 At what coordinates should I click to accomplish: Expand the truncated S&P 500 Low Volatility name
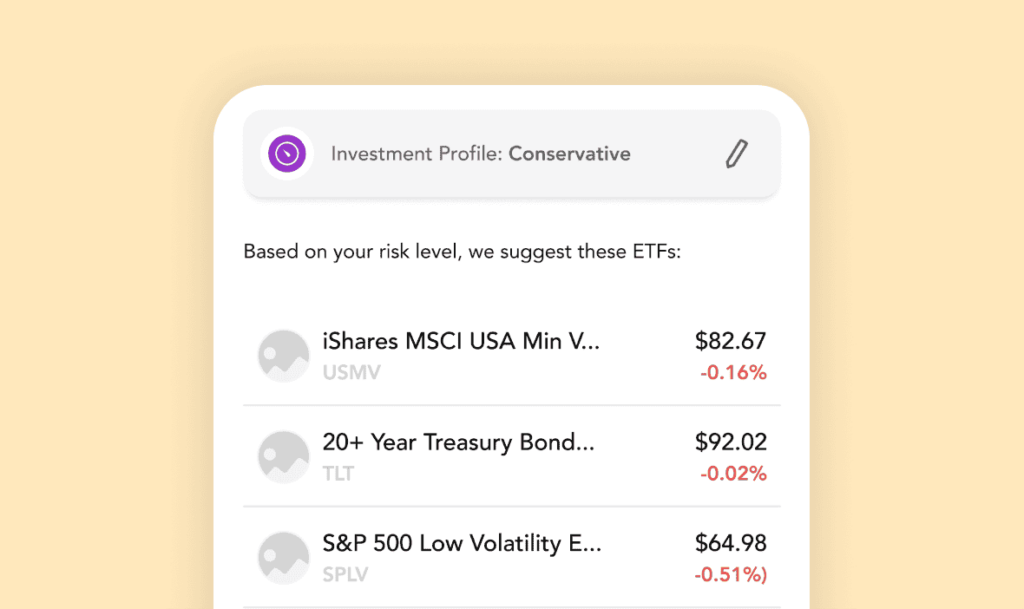pyautogui.click(x=460, y=543)
